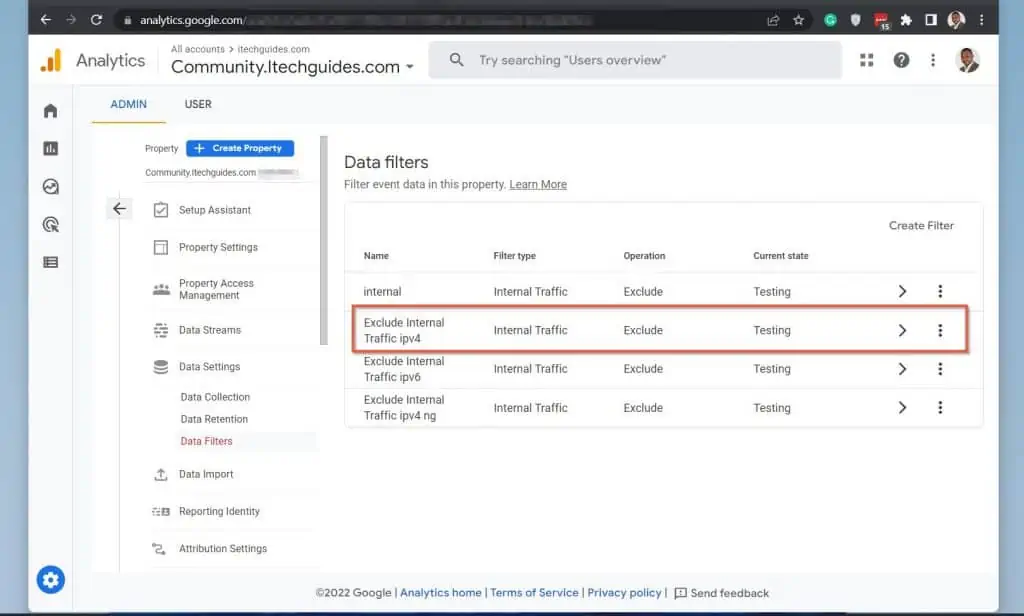Open the Help question mark icon
This screenshot has height=616, width=1024.
[x=901, y=60]
